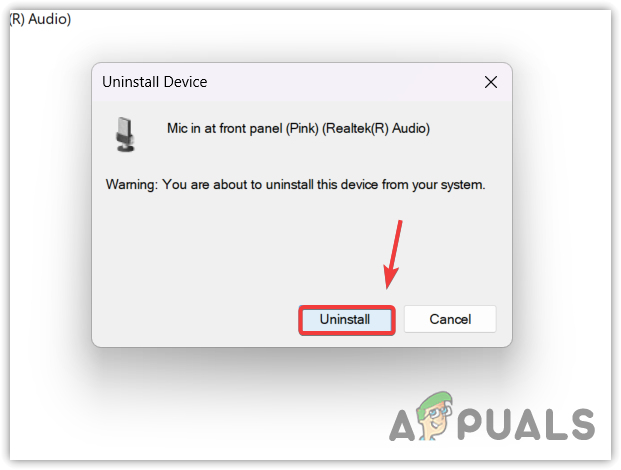Click the word 'Warning:' in the message

(132, 185)
